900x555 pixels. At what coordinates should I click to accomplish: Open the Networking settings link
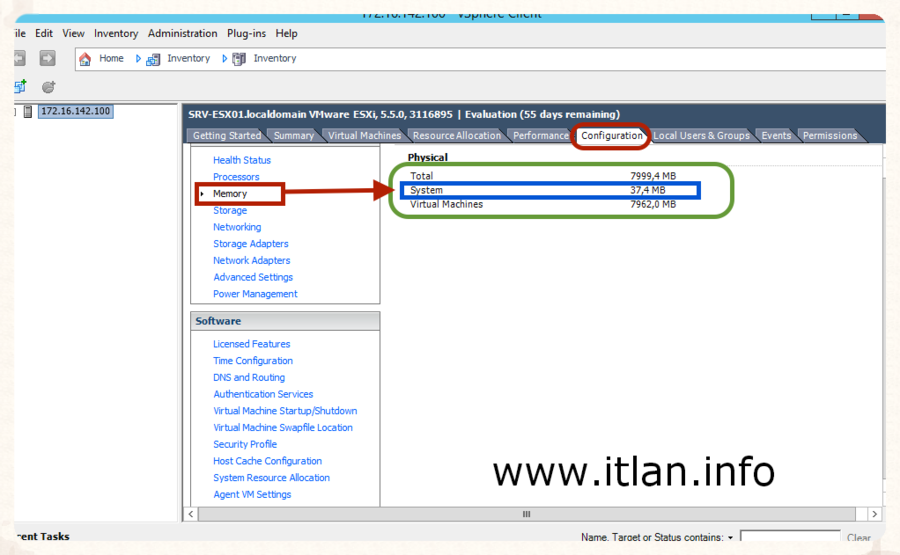tap(237, 227)
